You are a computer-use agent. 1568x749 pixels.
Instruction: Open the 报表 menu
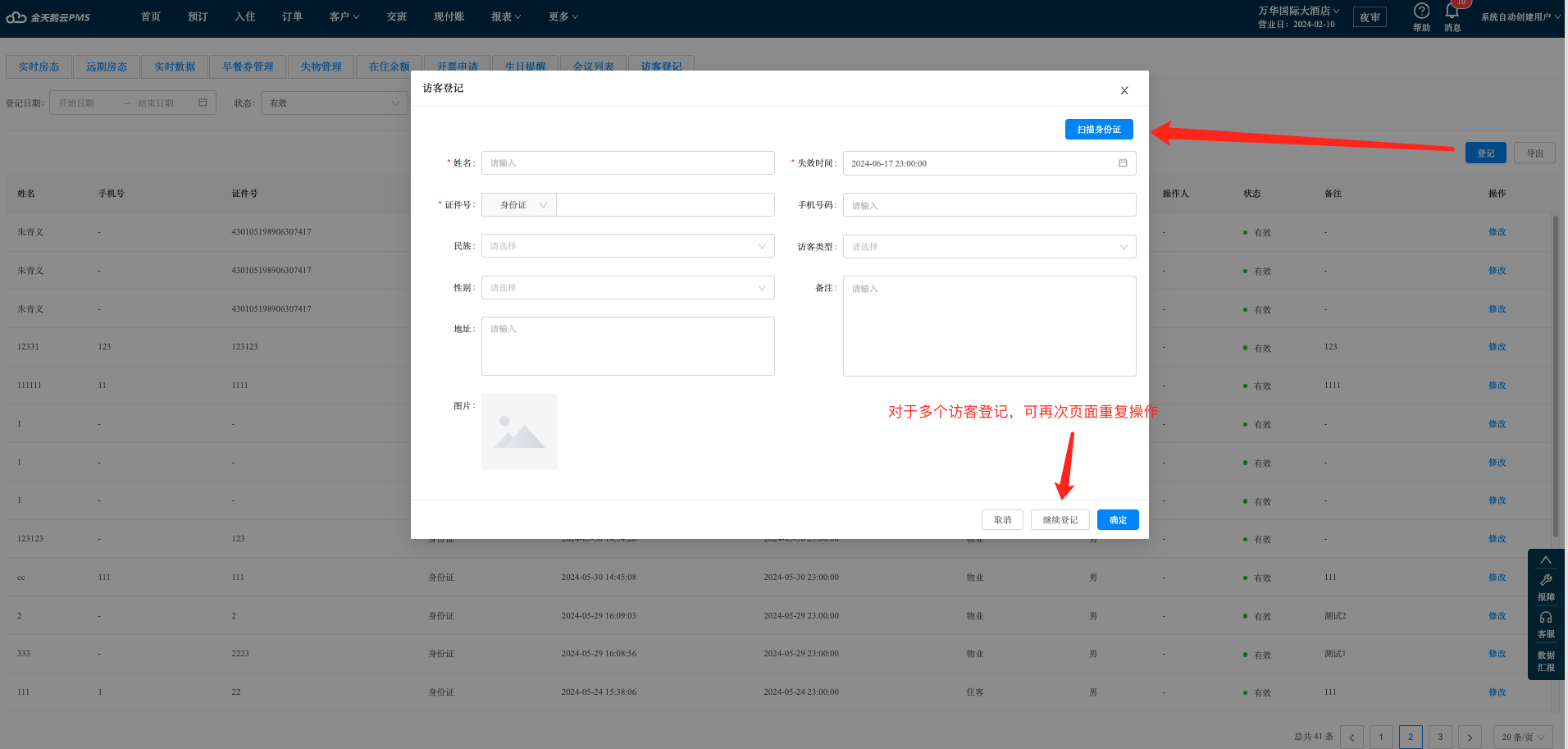coord(506,16)
